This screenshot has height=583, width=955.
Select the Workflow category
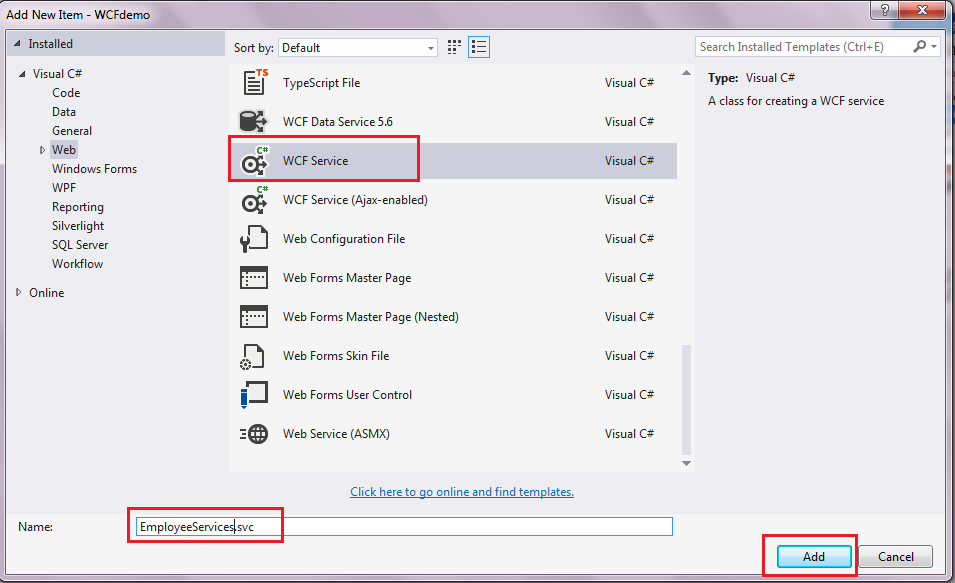click(x=77, y=264)
